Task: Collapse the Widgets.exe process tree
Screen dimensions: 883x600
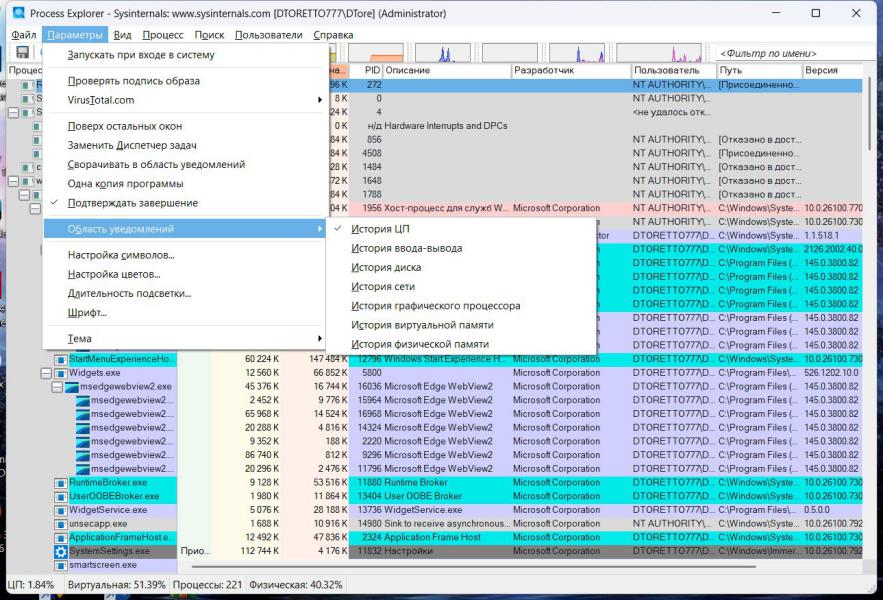Action: 46,373
